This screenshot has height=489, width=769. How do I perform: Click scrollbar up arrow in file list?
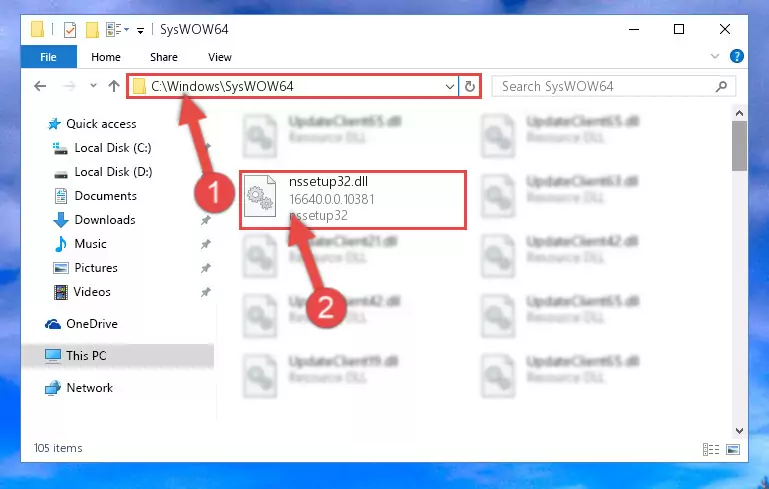click(x=739, y=113)
